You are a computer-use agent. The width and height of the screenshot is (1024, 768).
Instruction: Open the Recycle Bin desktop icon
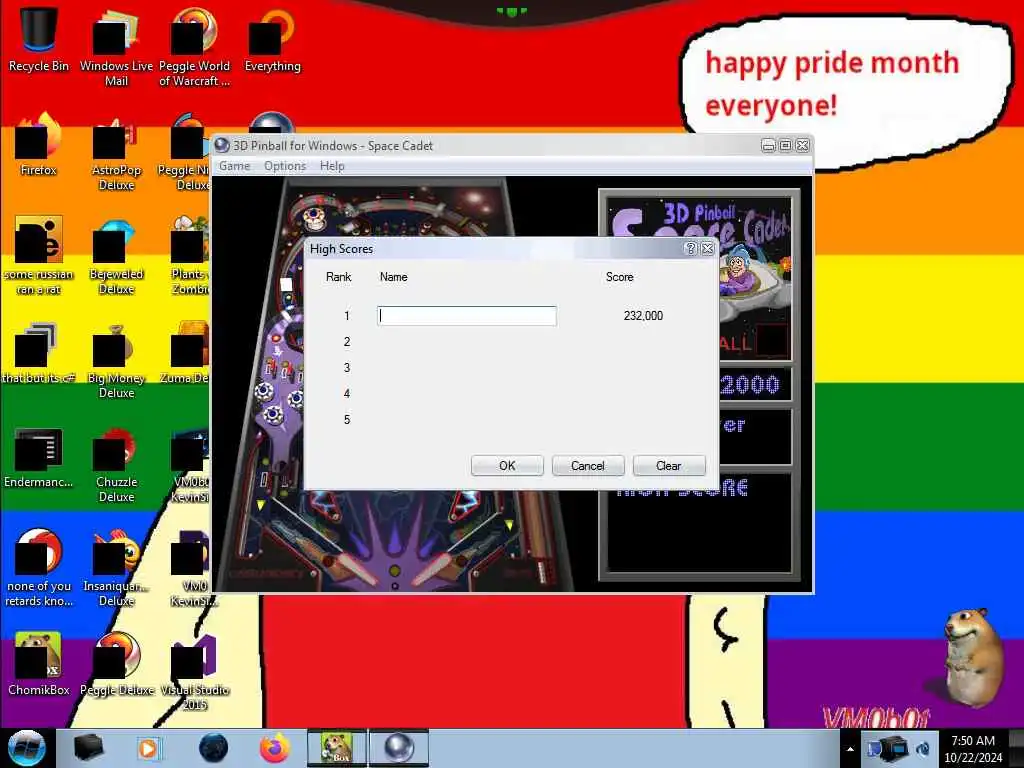(x=39, y=39)
